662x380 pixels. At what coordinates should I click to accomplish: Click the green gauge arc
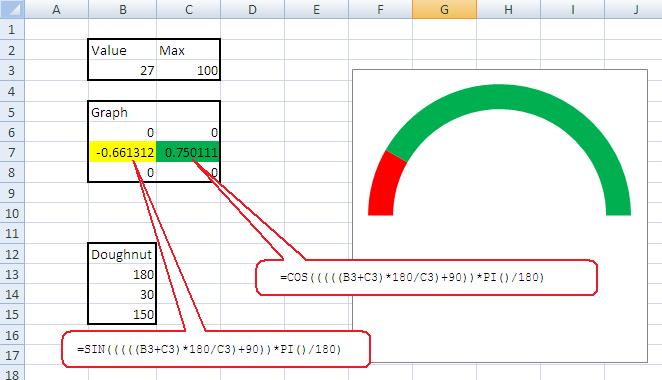click(499, 97)
